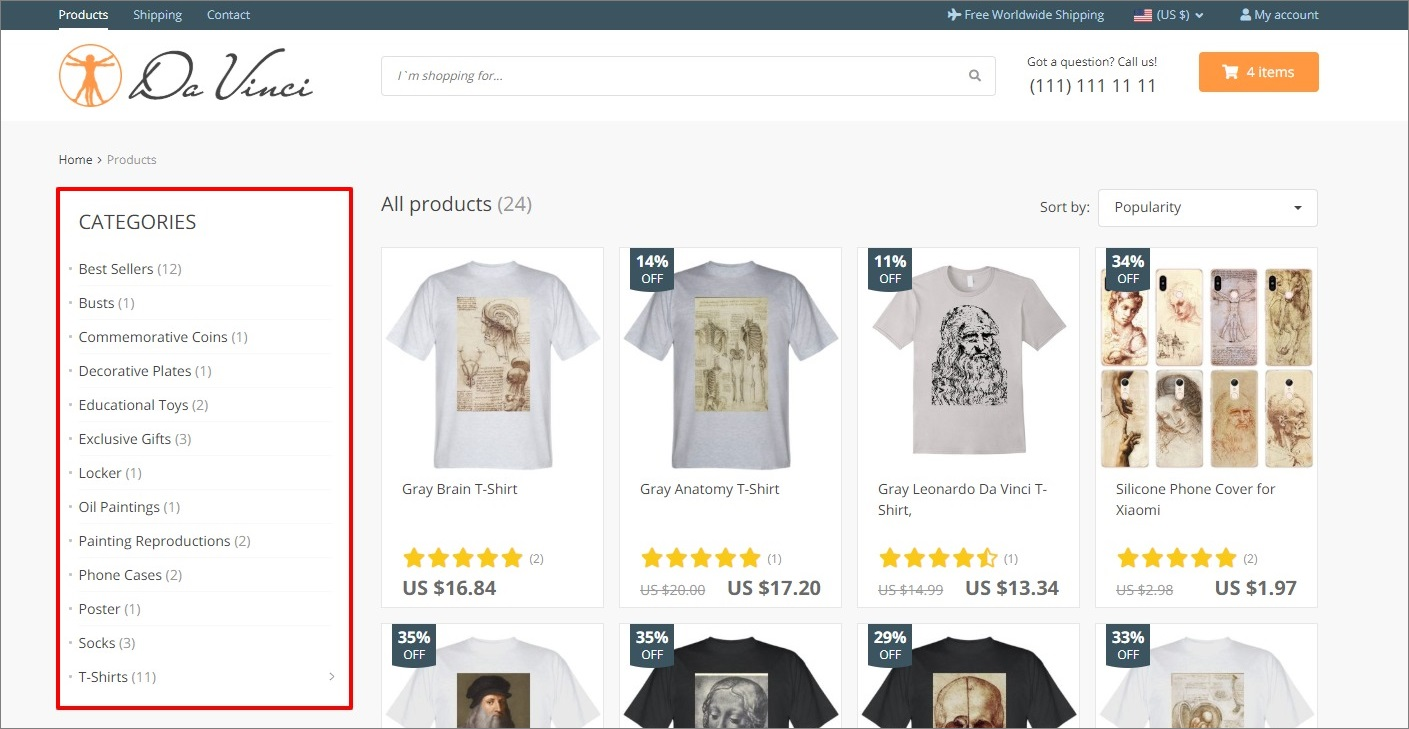Click the search magnifier icon

click(x=975, y=76)
